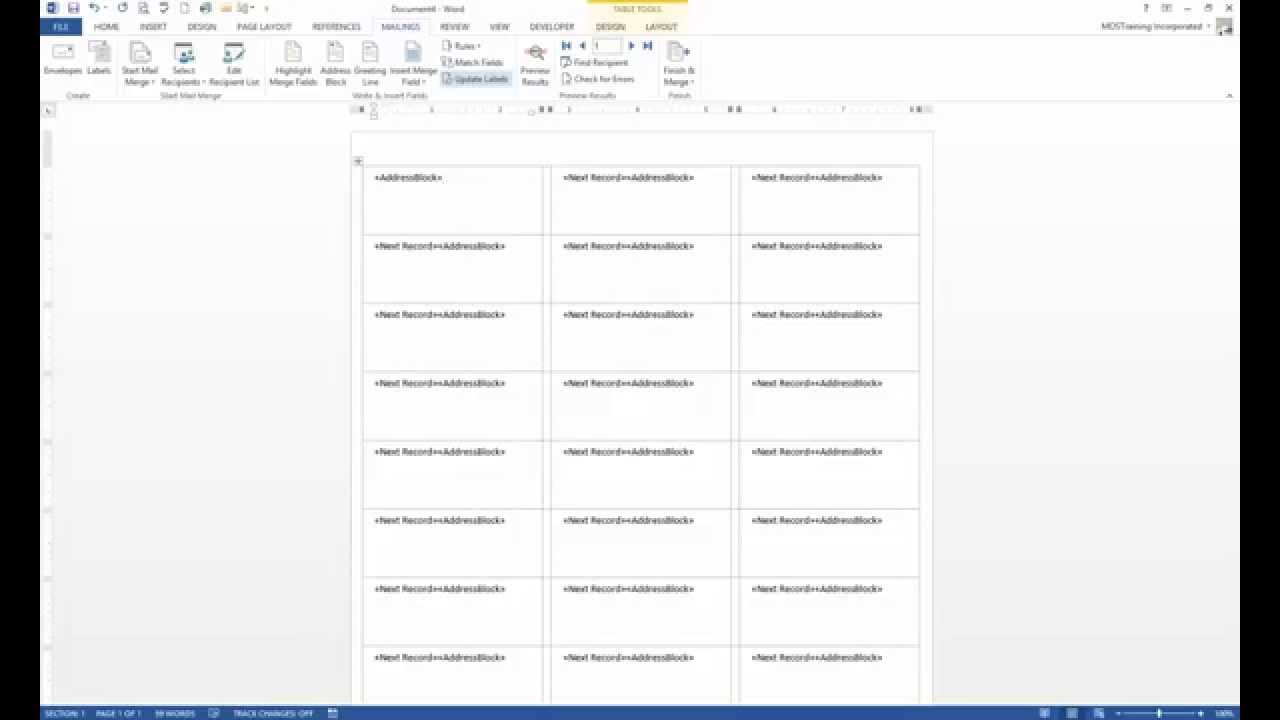Click the Undo icon
The image size is (1280, 720).
(94, 8)
